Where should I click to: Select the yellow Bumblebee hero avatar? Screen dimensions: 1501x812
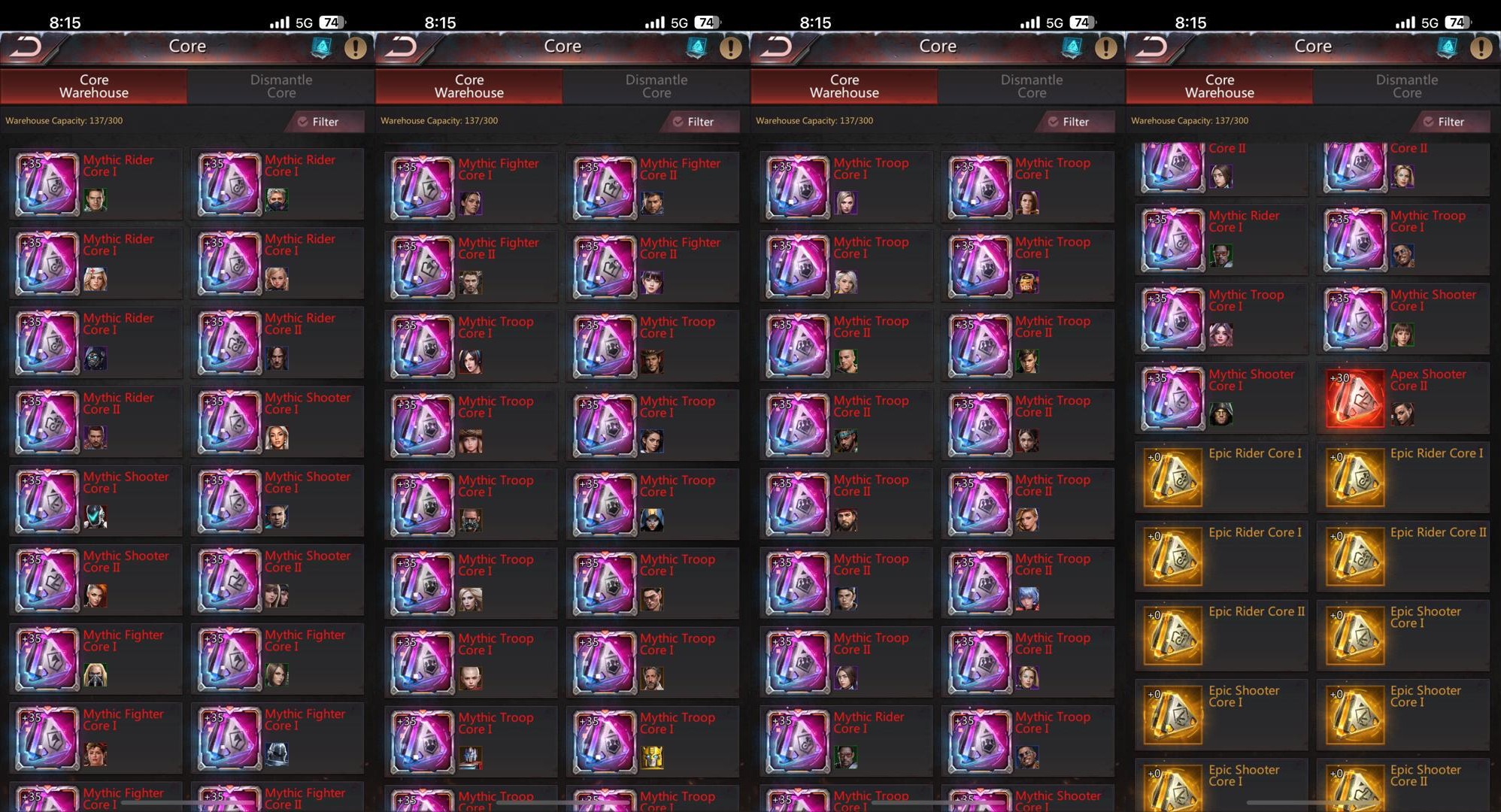(652, 757)
